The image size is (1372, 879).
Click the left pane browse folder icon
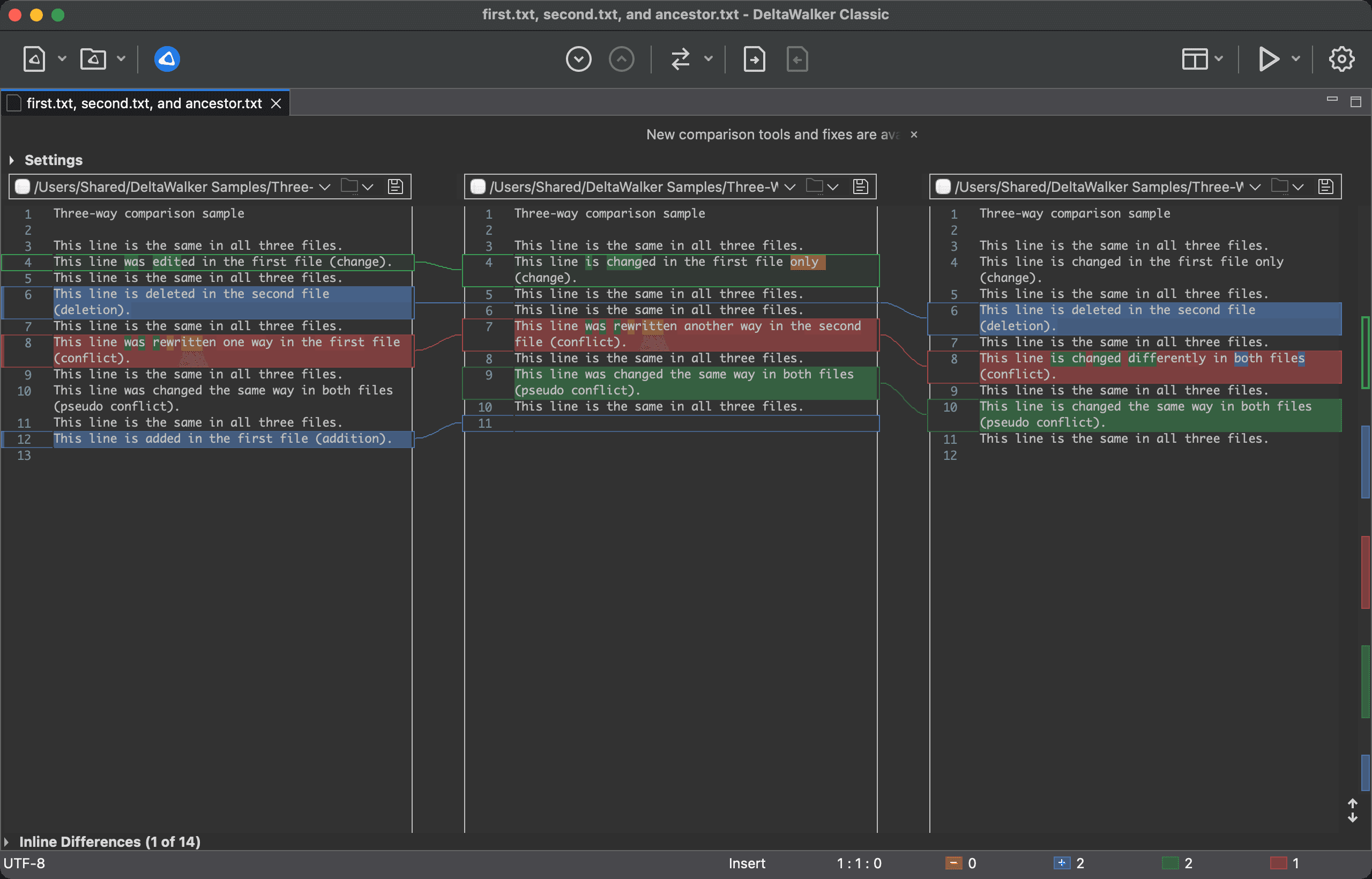click(350, 186)
